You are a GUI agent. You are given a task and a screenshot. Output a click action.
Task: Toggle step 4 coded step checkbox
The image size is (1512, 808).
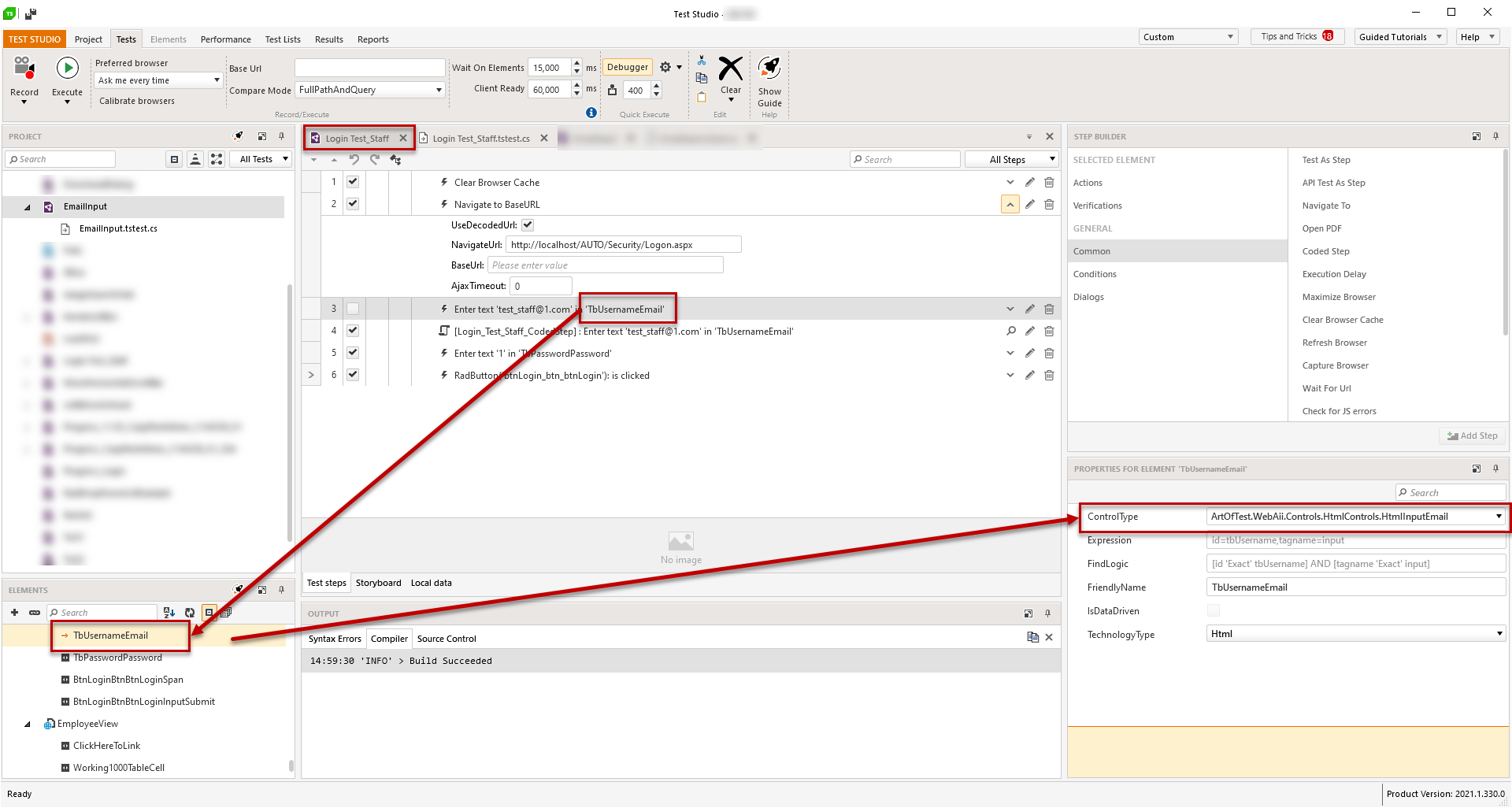(353, 331)
